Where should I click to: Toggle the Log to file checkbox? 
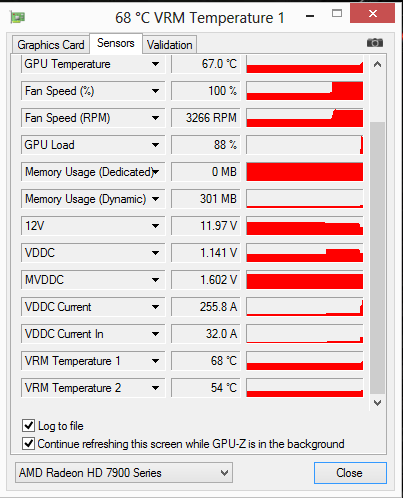(x=28, y=426)
